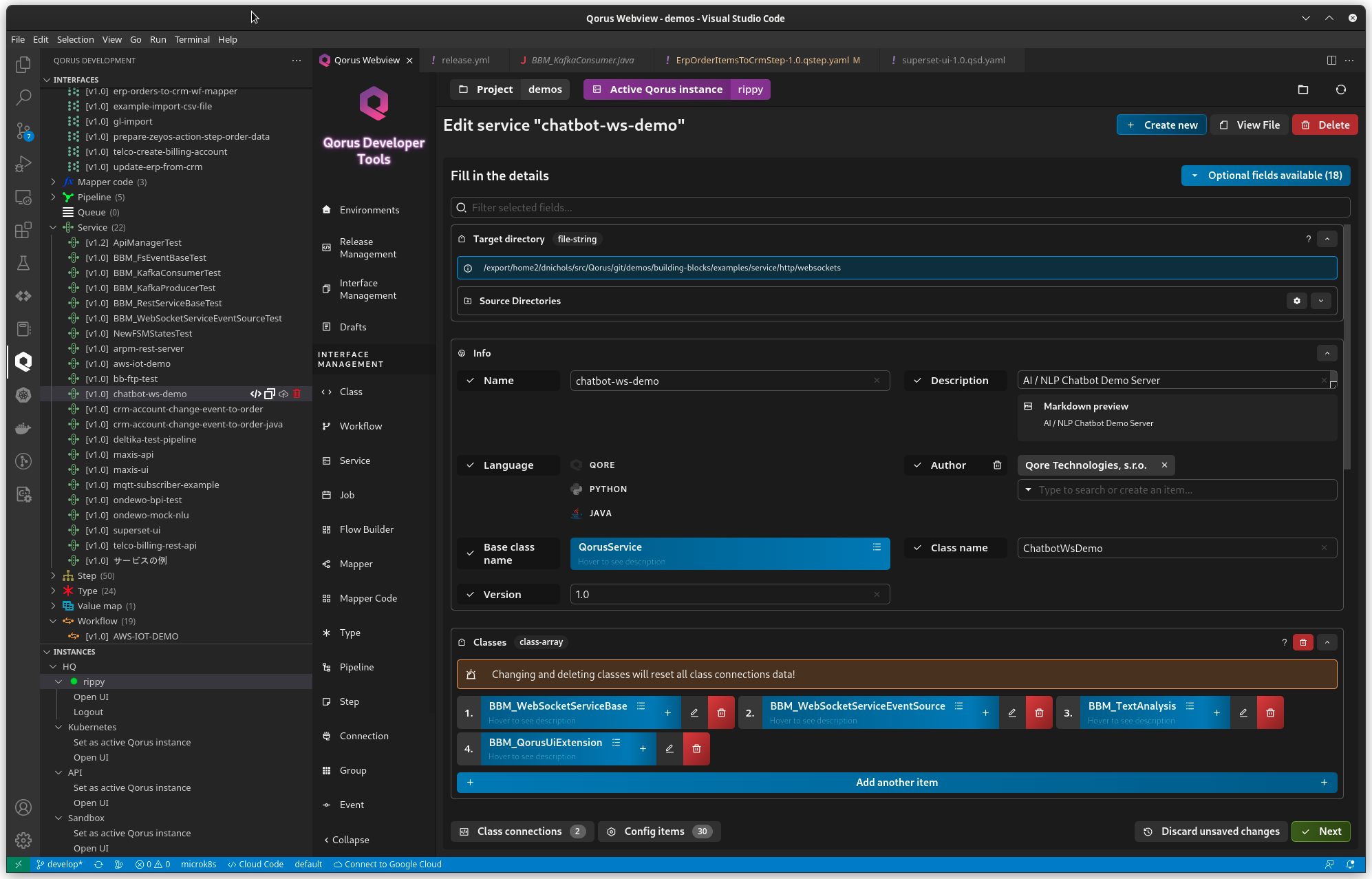Viewport: 1372px width, 879px height.
Task: Expand the Step tree node
Action: coord(53,575)
